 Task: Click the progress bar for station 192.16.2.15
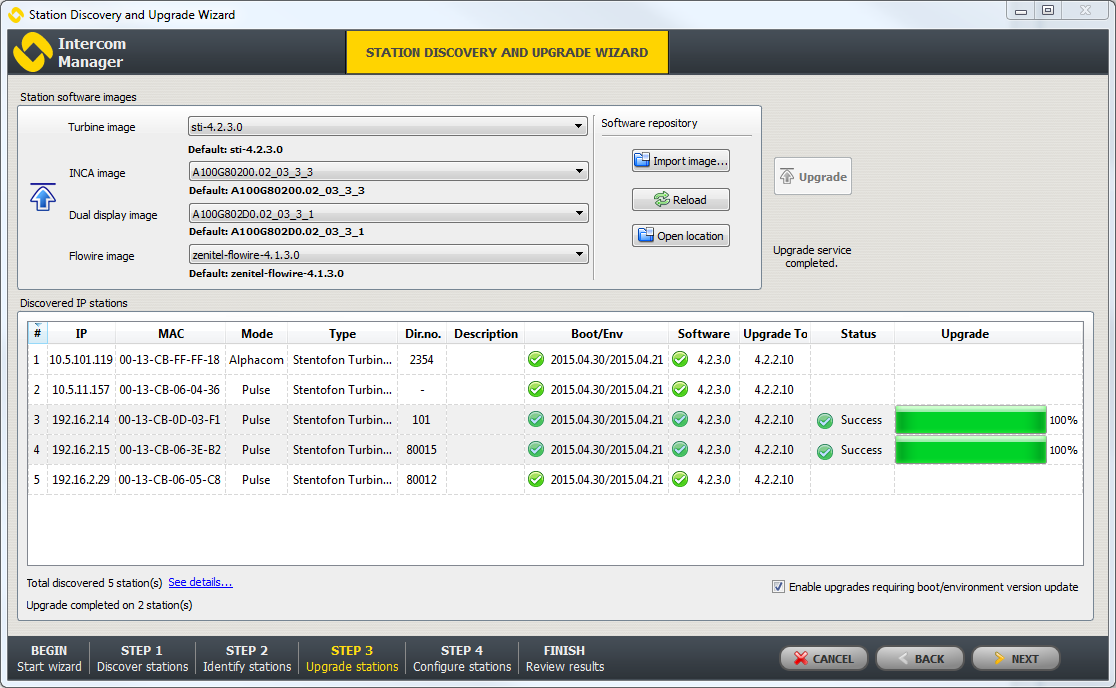[970, 450]
